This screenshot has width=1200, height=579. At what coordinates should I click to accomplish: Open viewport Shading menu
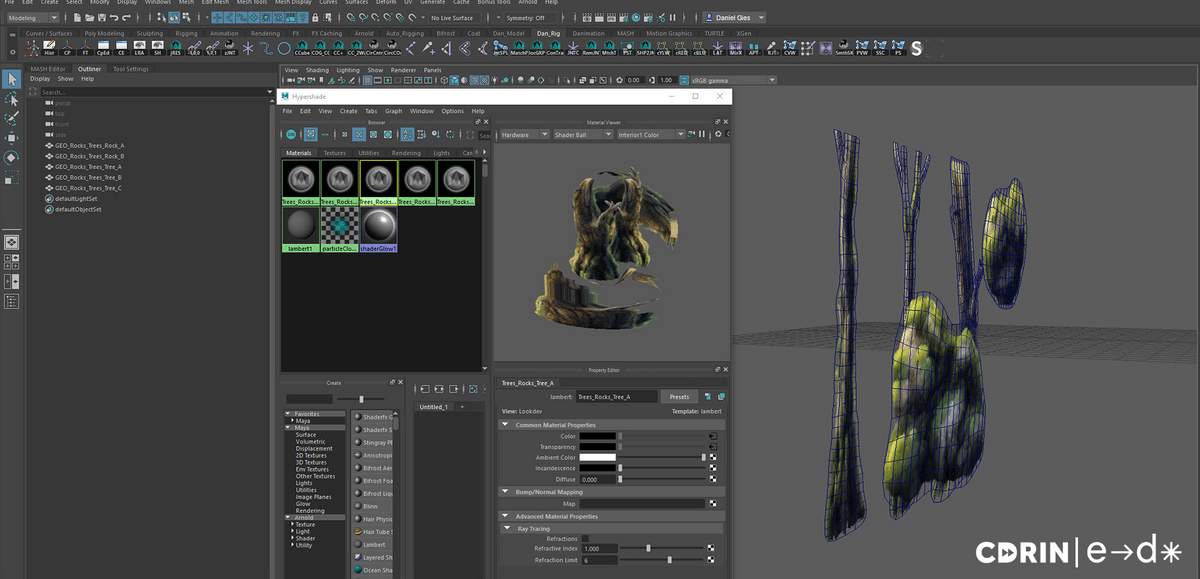(317, 70)
